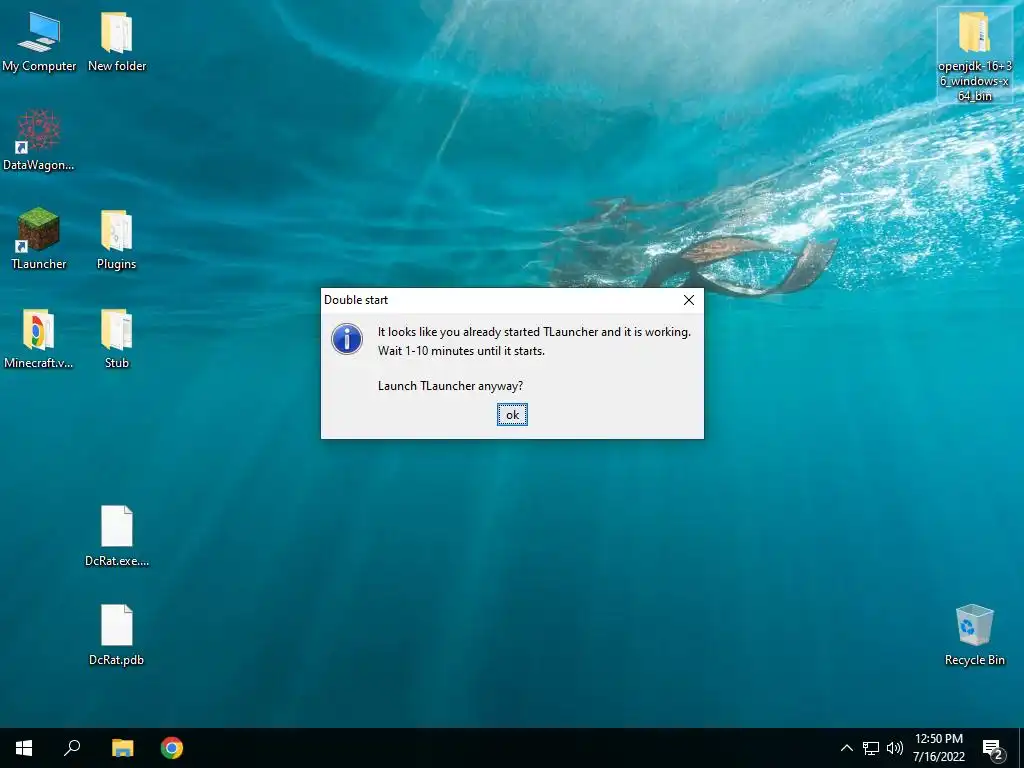Viewport: 1024px width, 768px height.
Task: Open the Windows Start menu
Action: [24, 748]
